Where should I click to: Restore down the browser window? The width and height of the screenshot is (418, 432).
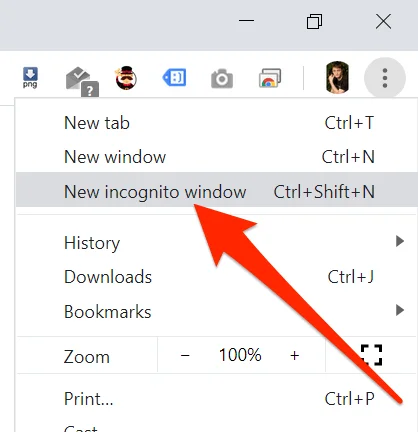coord(314,22)
